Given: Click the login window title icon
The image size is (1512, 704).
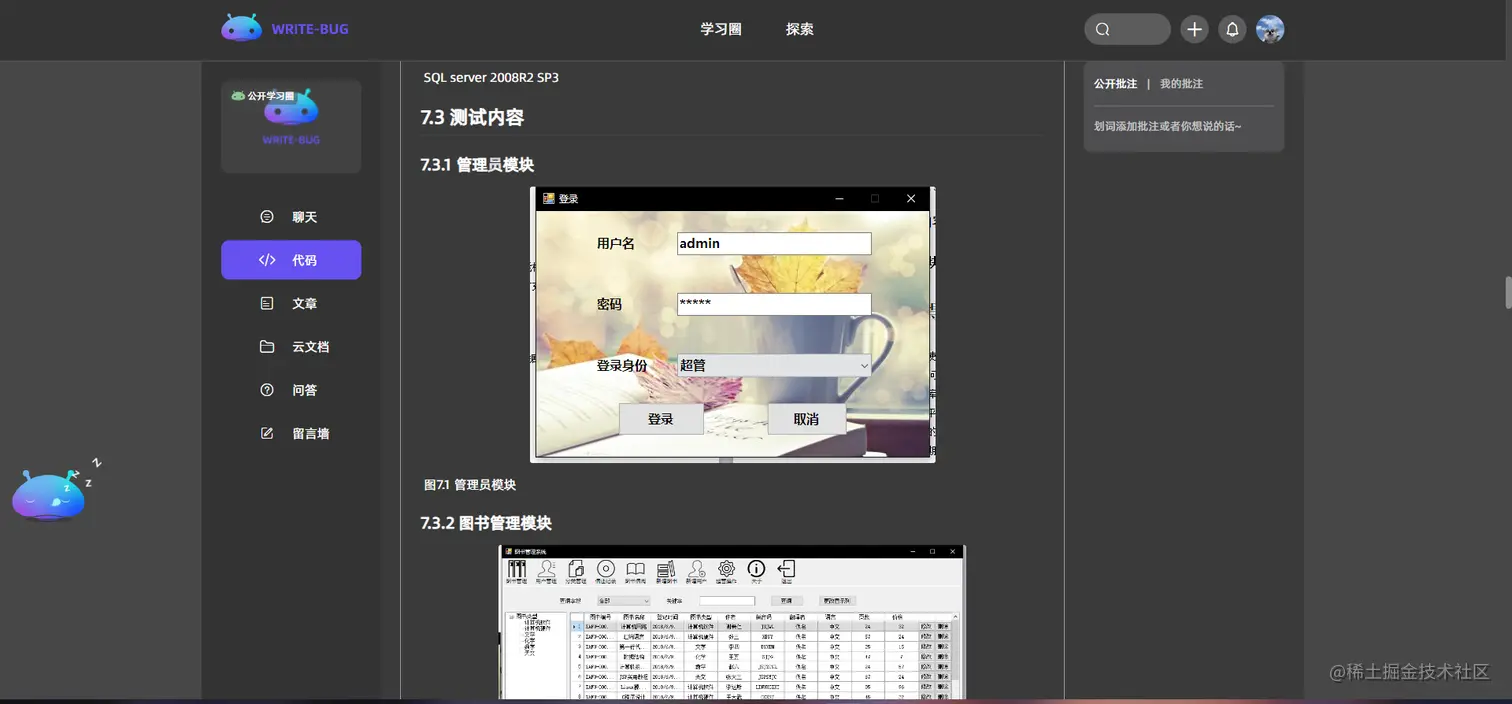Looking at the screenshot, I should [548, 198].
